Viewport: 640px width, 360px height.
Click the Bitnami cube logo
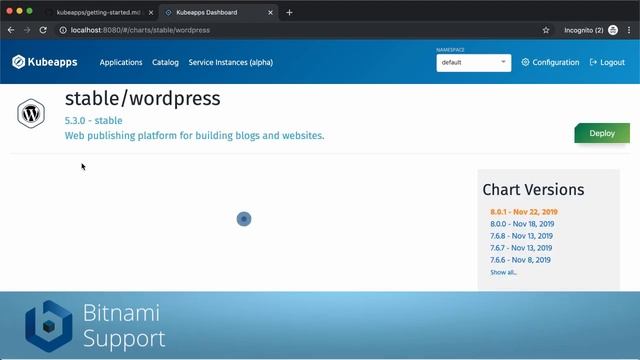pos(49,326)
